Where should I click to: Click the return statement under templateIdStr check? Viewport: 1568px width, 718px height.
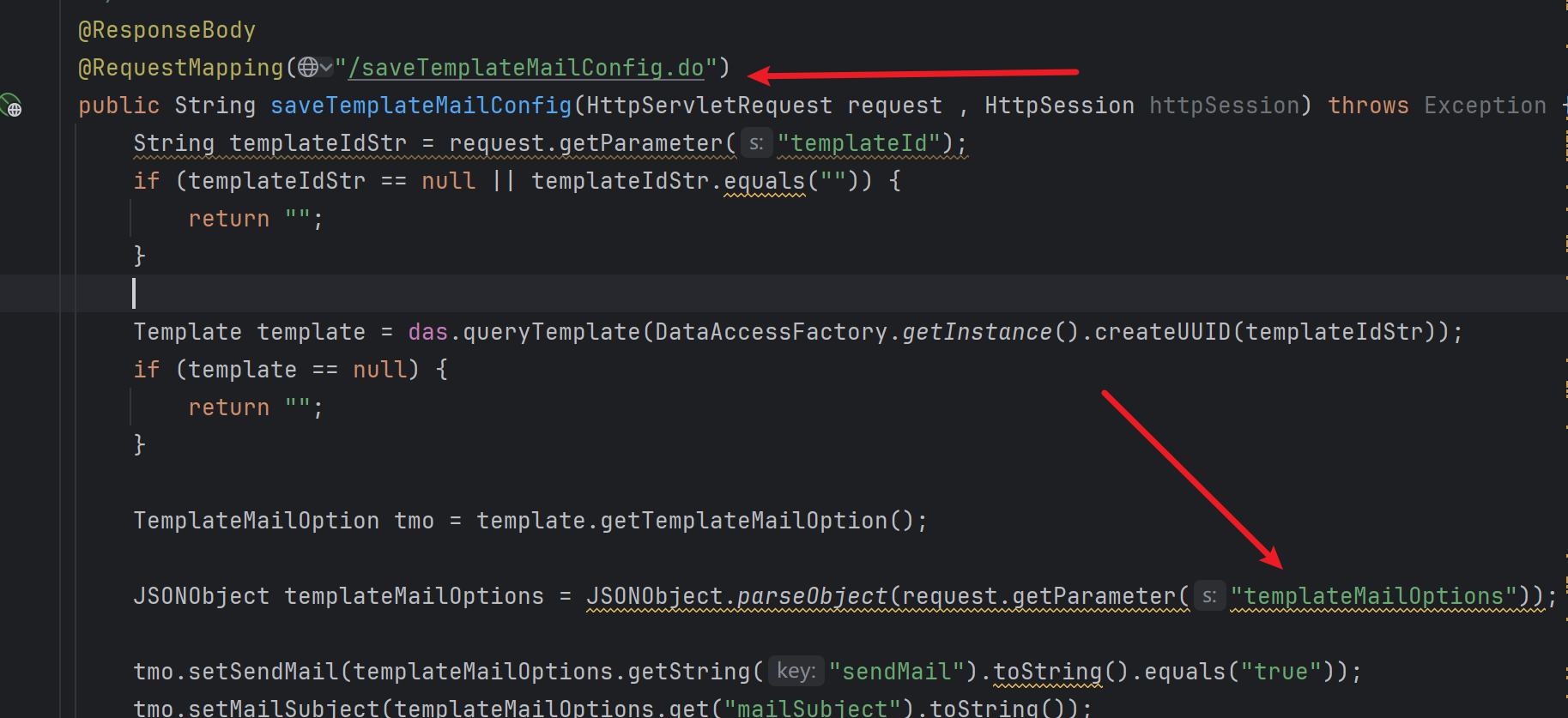pos(256,219)
